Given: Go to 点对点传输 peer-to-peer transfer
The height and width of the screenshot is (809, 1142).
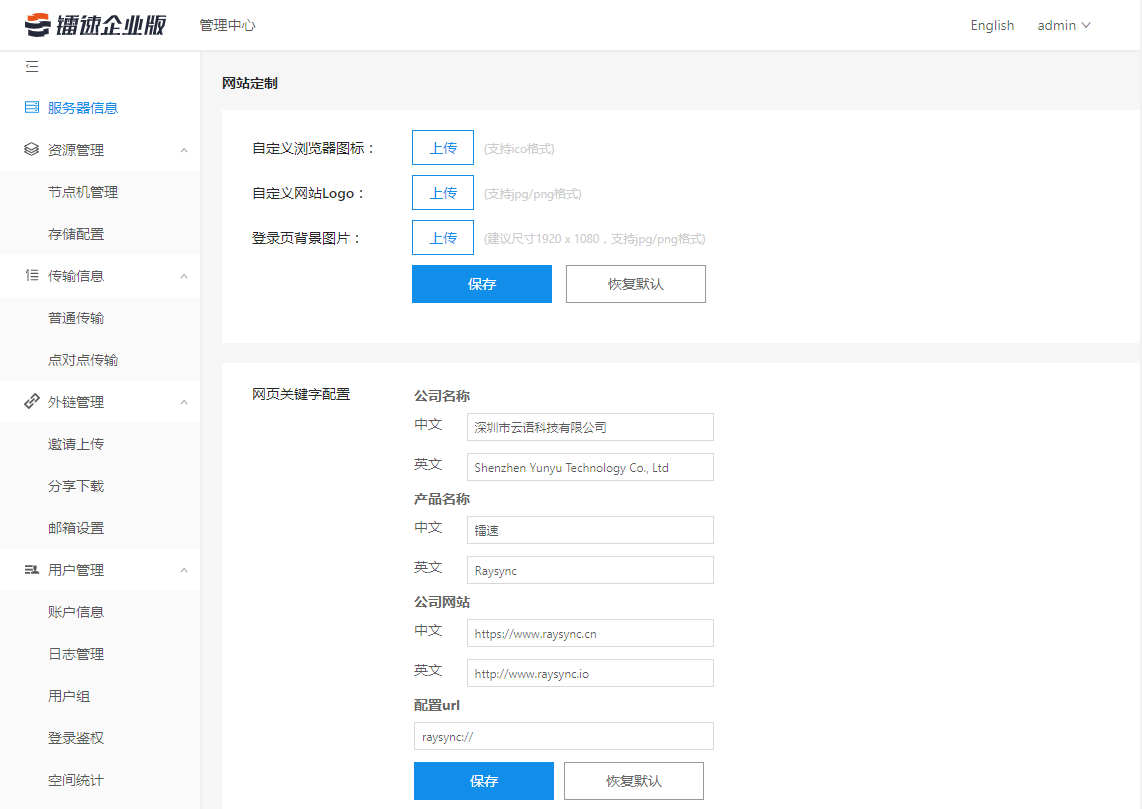Looking at the screenshot, I should tap(83, 359).
